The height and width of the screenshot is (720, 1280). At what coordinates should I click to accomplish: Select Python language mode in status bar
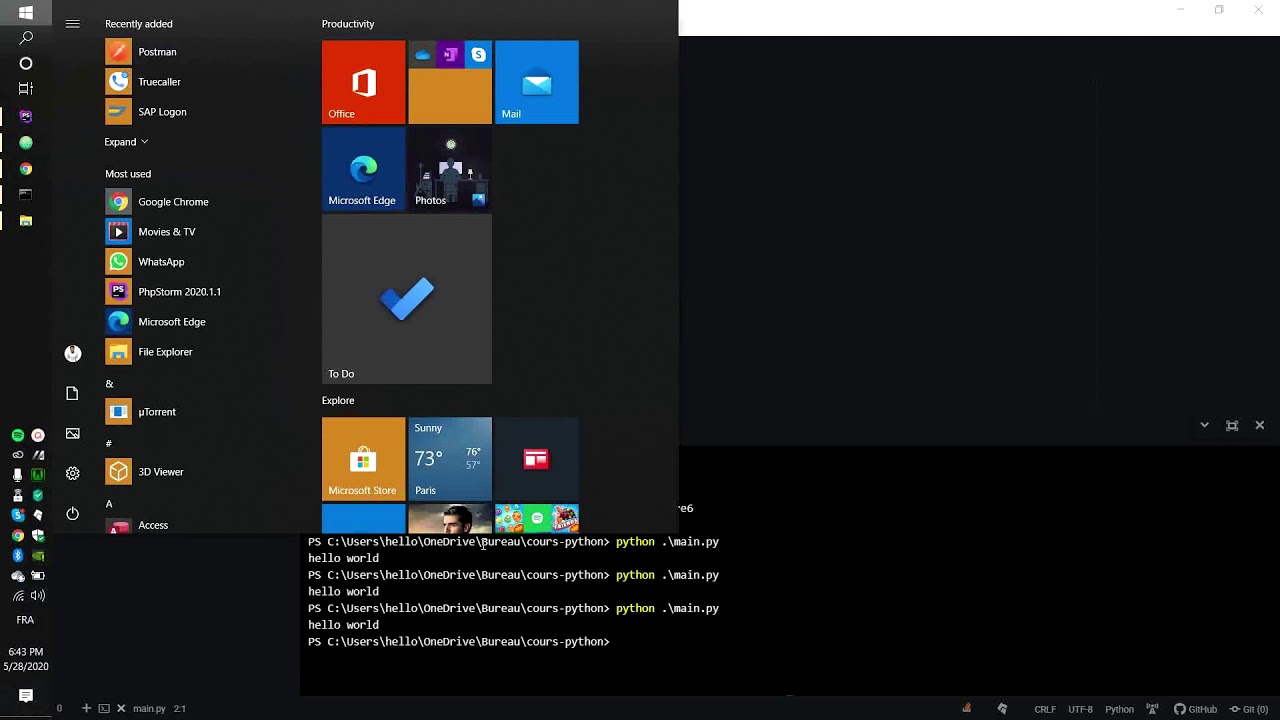[1119, 709]
